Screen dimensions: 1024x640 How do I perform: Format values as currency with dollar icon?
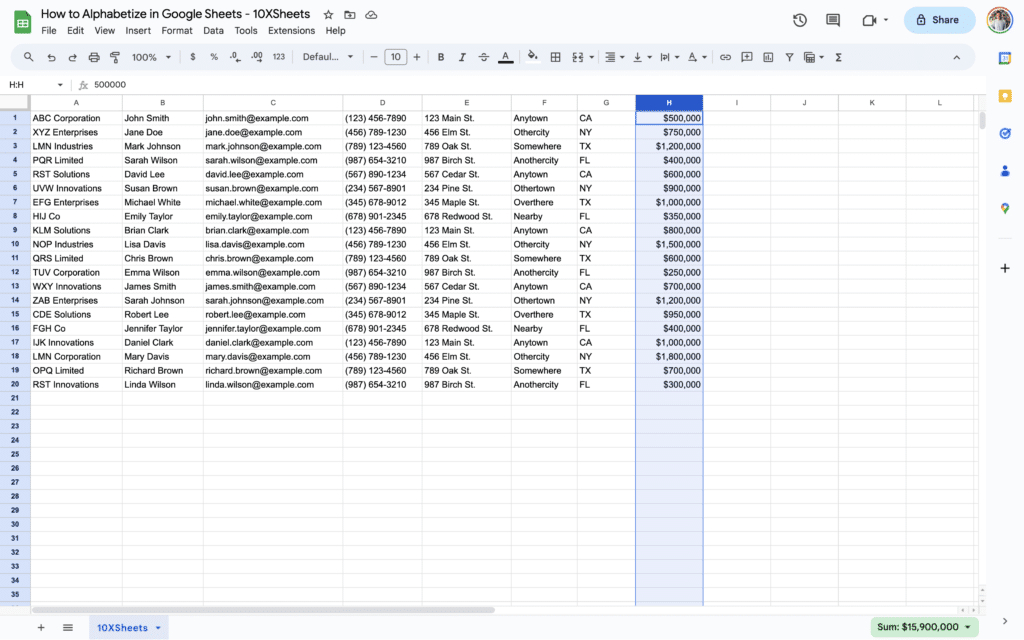pyautogui.click(x=192, y=57)
